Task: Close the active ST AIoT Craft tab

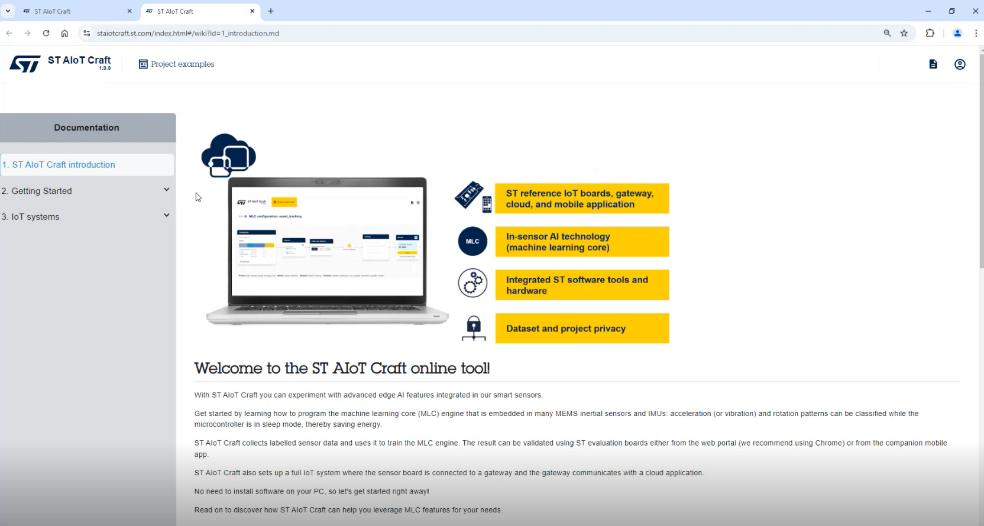Action: click(252, 11)
